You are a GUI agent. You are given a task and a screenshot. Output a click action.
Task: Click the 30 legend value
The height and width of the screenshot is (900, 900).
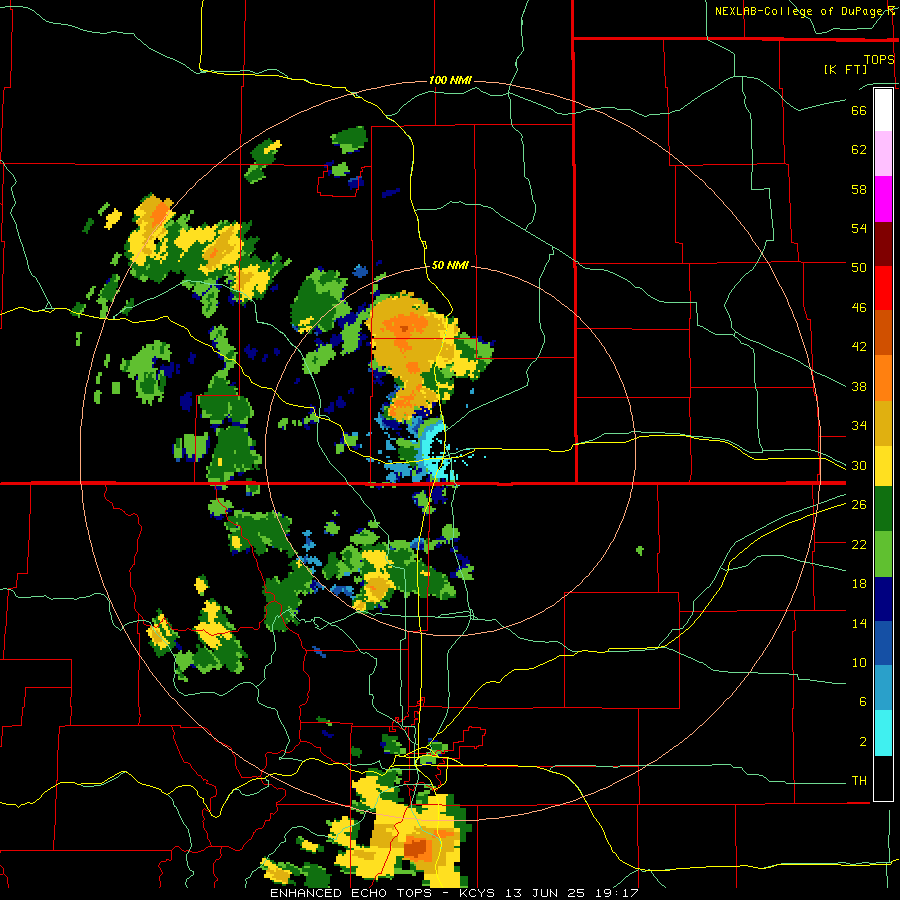(859, 465)
